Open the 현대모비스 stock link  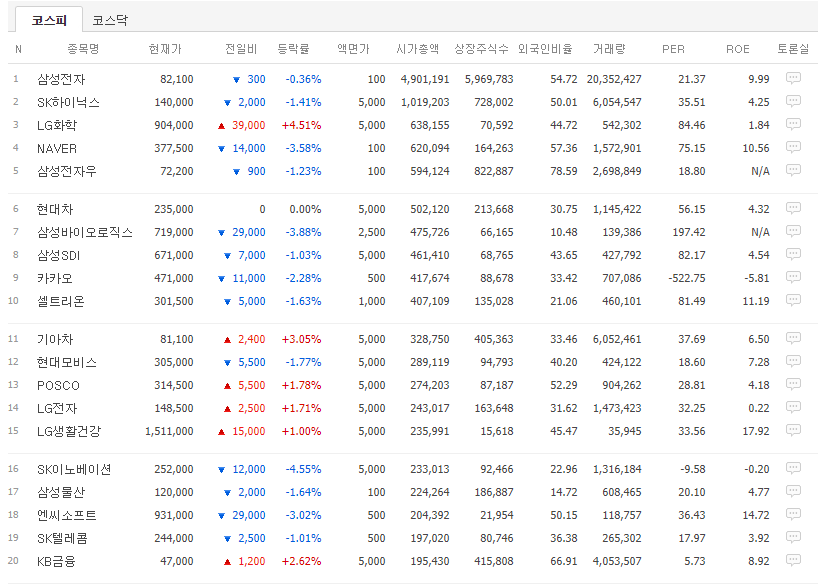[x=67, y=363]
